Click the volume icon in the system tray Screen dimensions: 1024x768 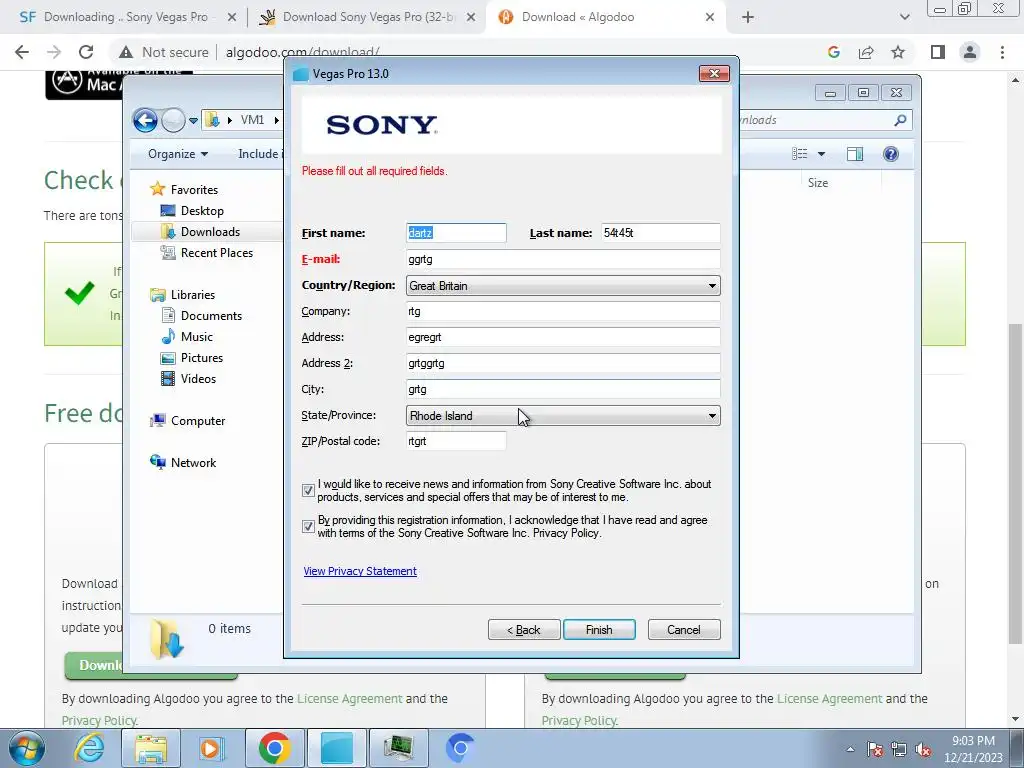coord(923,750)
